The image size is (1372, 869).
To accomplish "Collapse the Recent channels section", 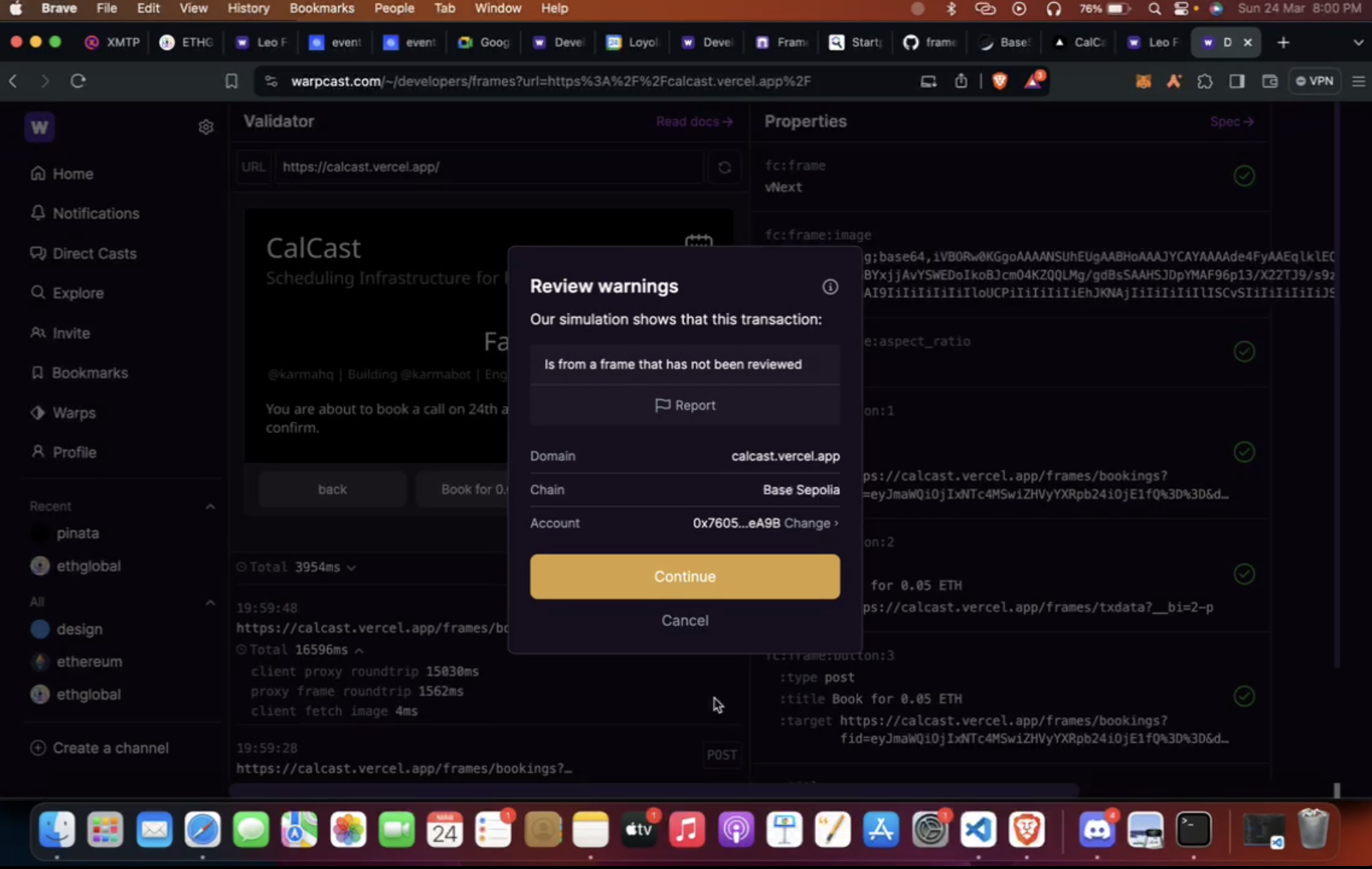I will point(210,506).
